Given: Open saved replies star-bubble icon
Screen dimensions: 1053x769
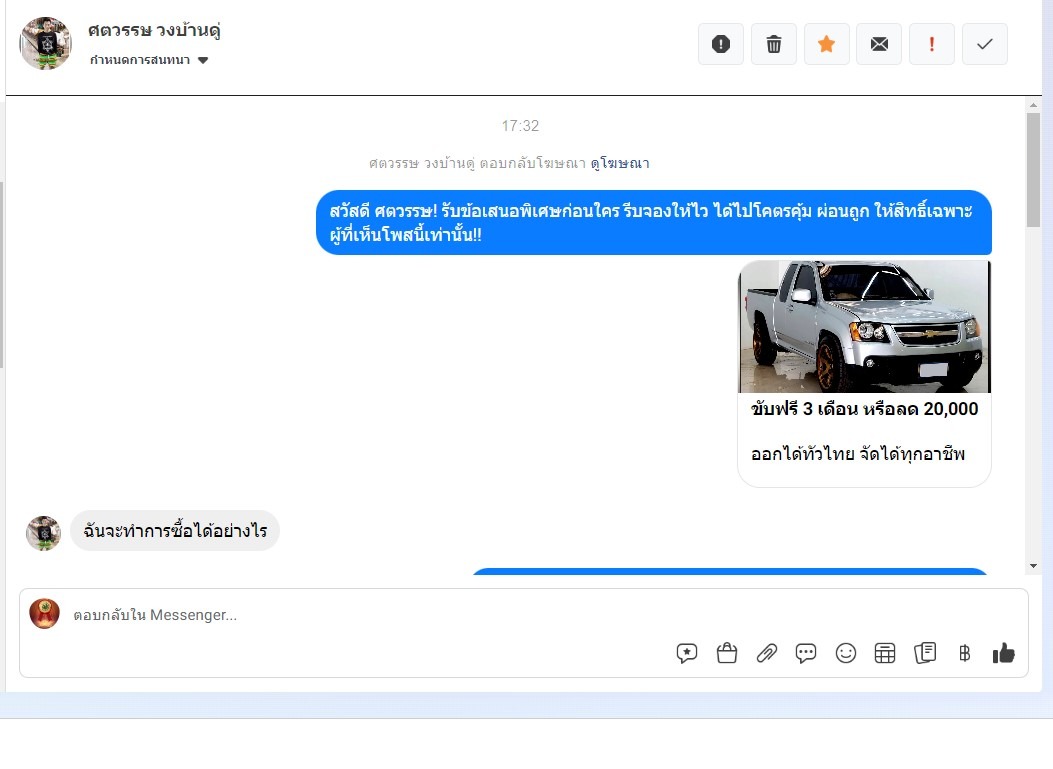Looking at the screenshot, I should coord(687,653).
